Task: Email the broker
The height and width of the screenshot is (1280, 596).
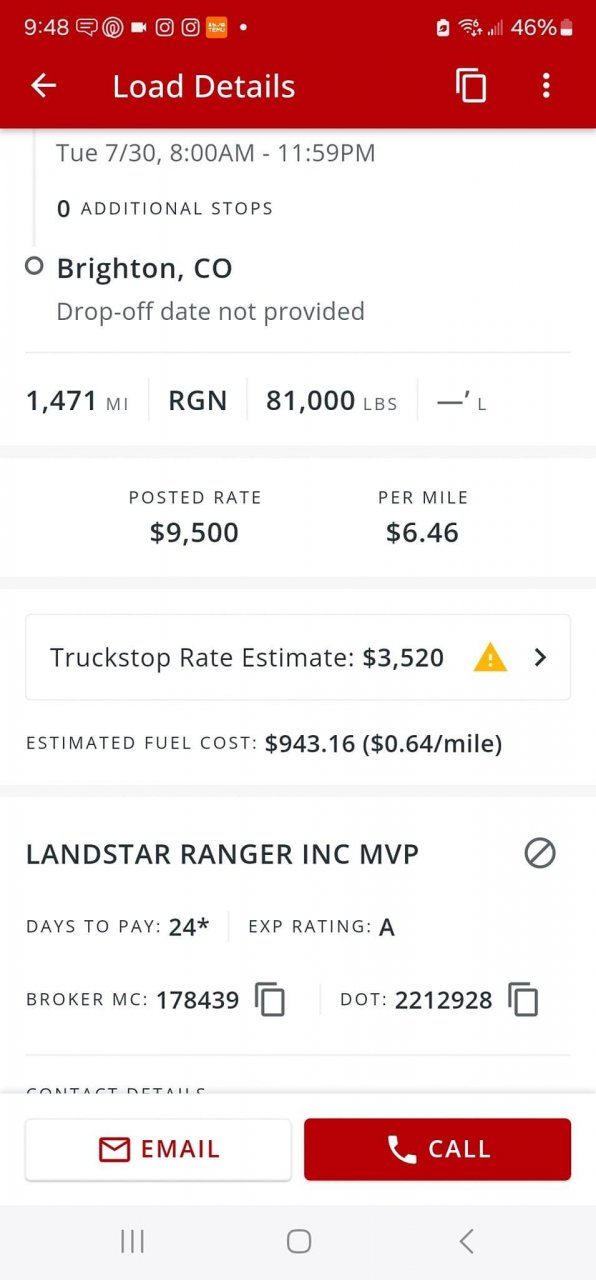Action: pos(158,1150)
